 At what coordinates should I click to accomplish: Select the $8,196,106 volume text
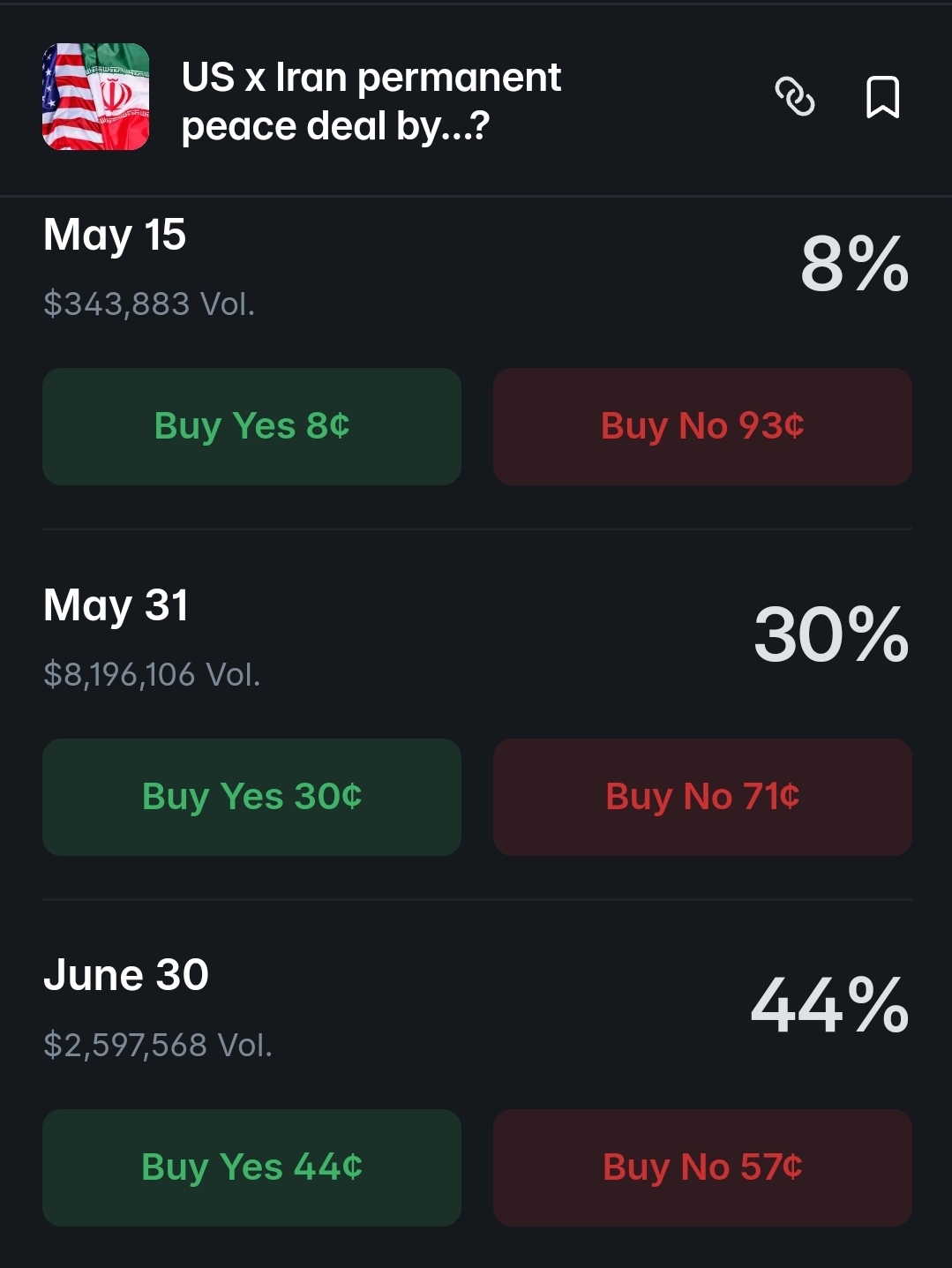[152, 675]
